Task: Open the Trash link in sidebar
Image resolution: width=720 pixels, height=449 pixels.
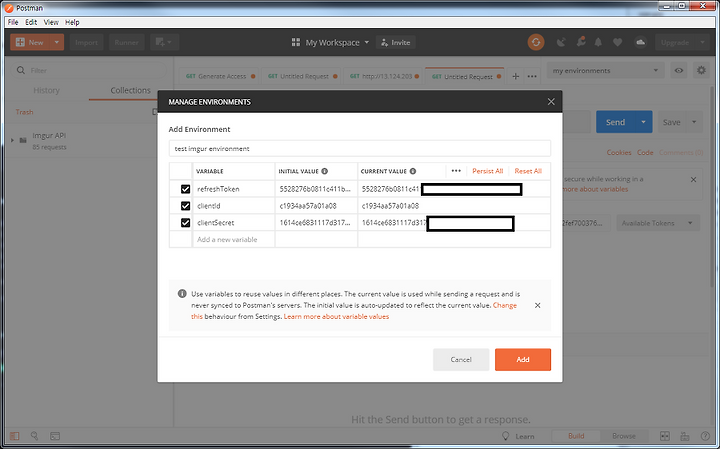Action: 24,112
